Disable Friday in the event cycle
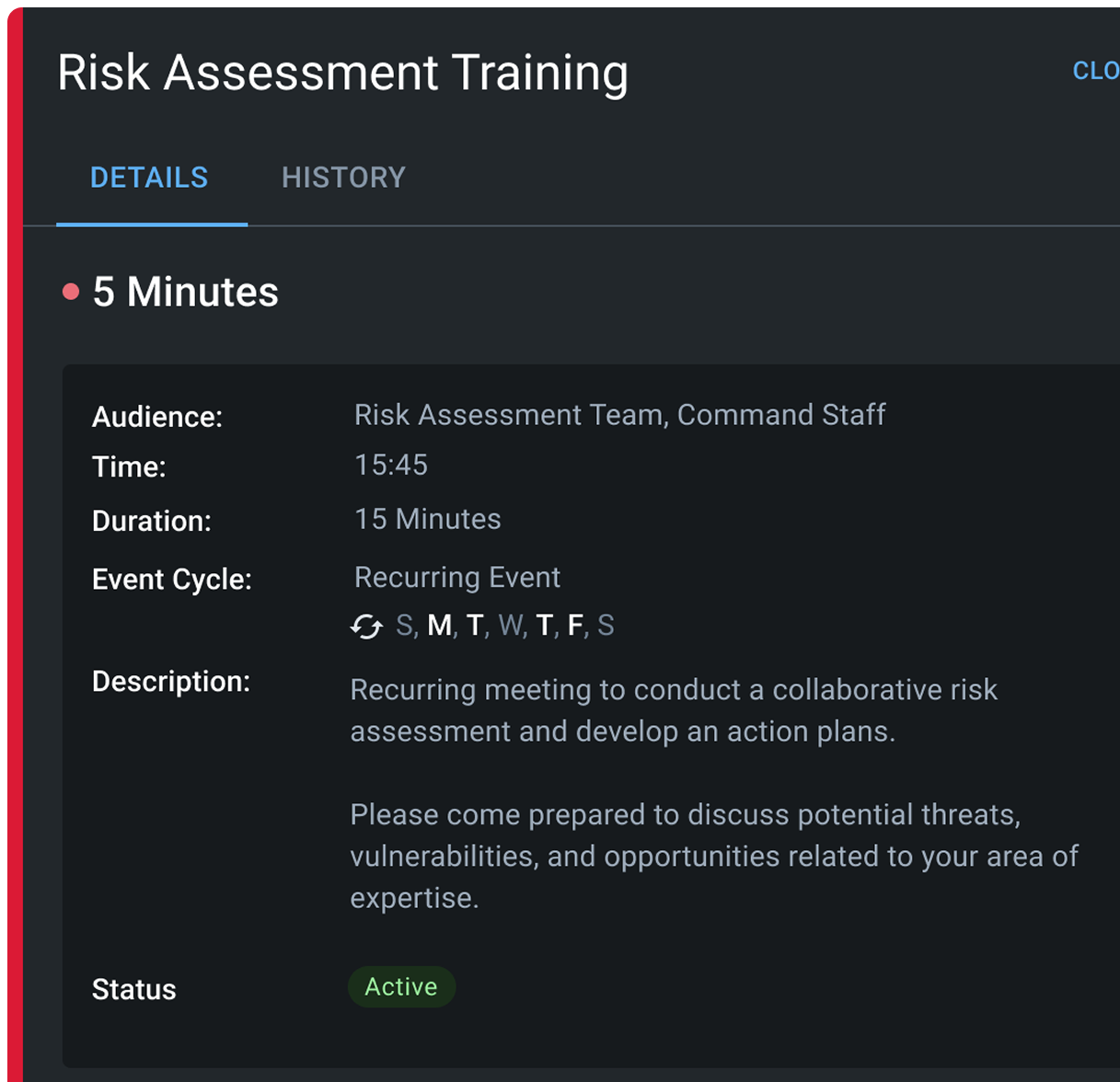This screenshot has width=1120, height=1082. coord(574,627)
